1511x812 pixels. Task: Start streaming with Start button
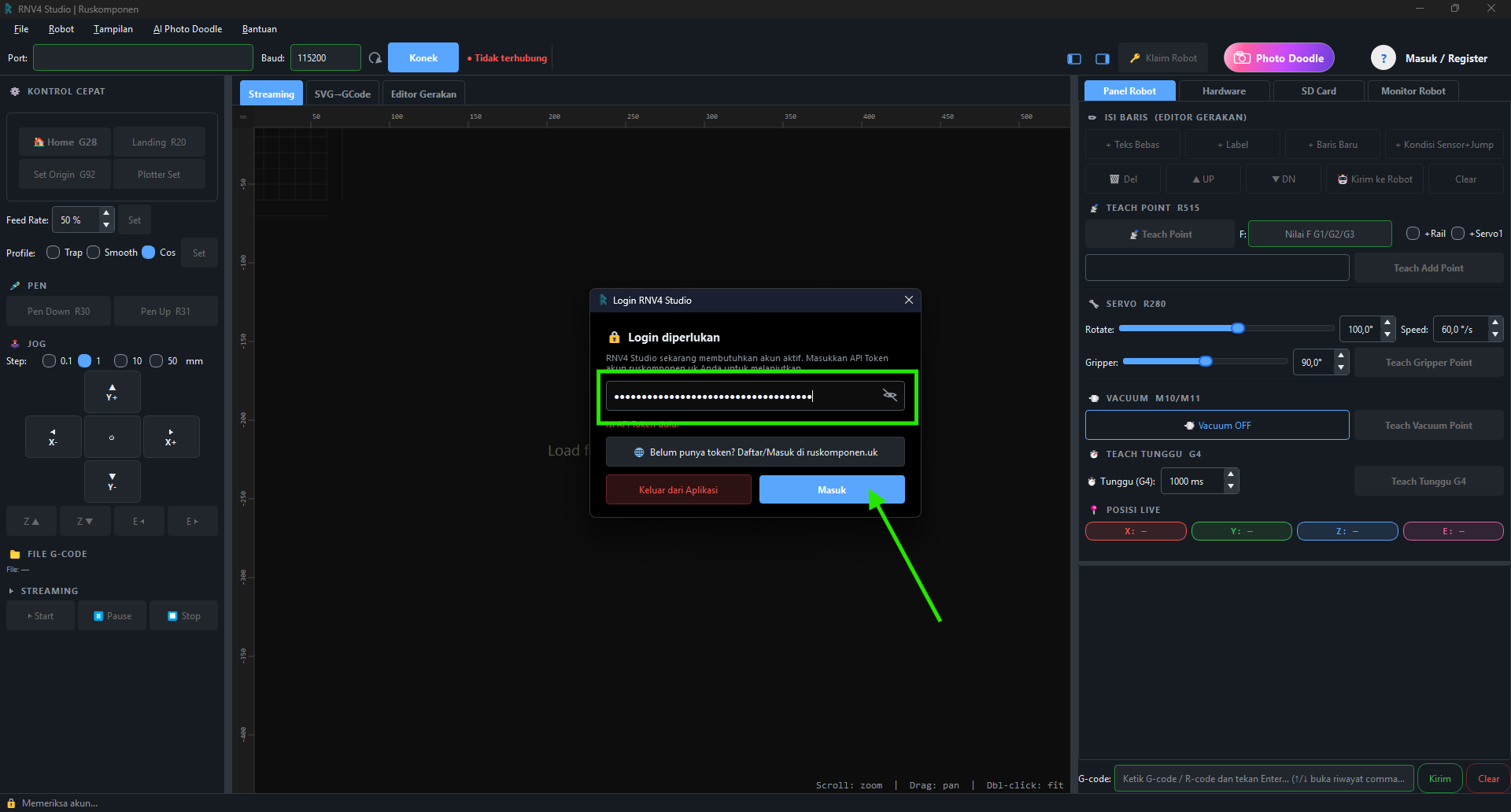(x=40, y=616)
